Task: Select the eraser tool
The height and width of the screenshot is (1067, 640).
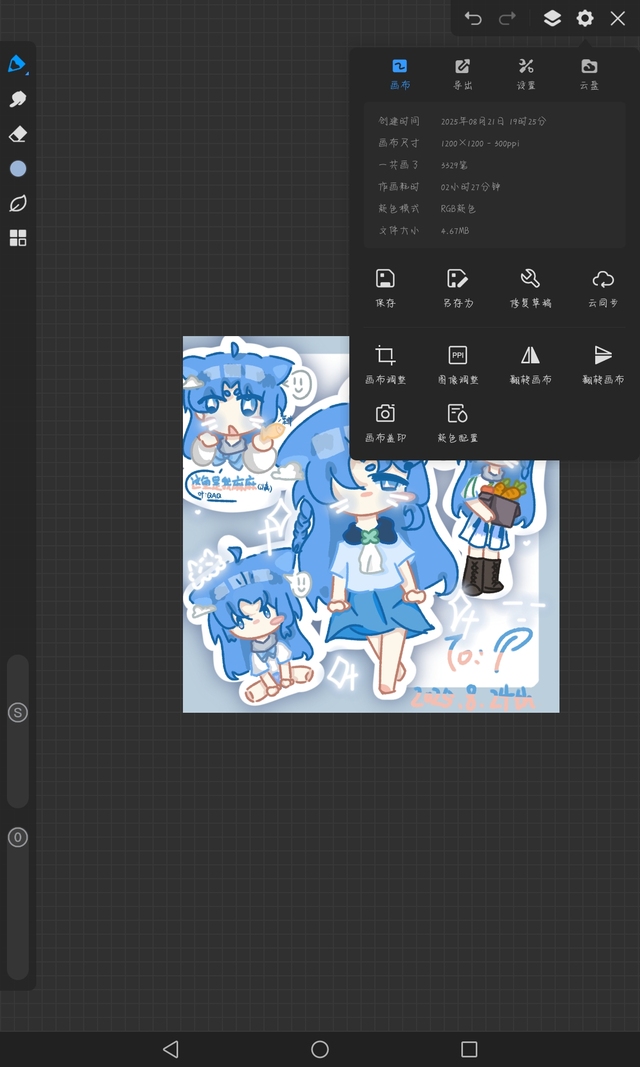Action: pyautogui.click(x=17, y=134)
